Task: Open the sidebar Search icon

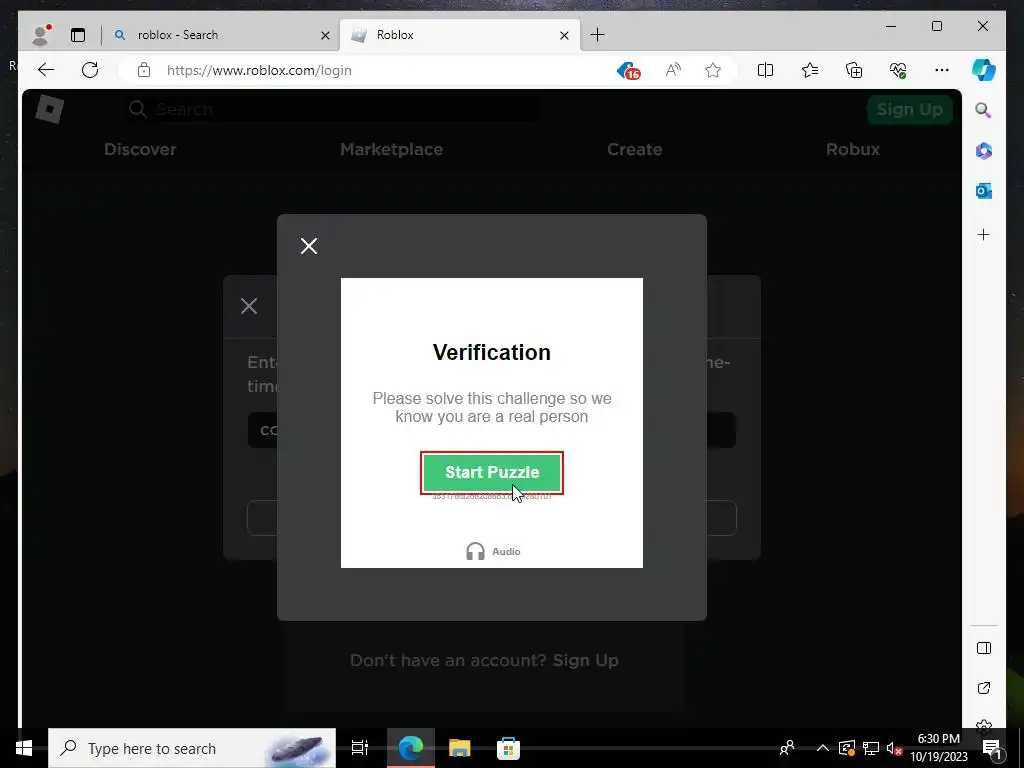Action: click(x=984, y=110)
